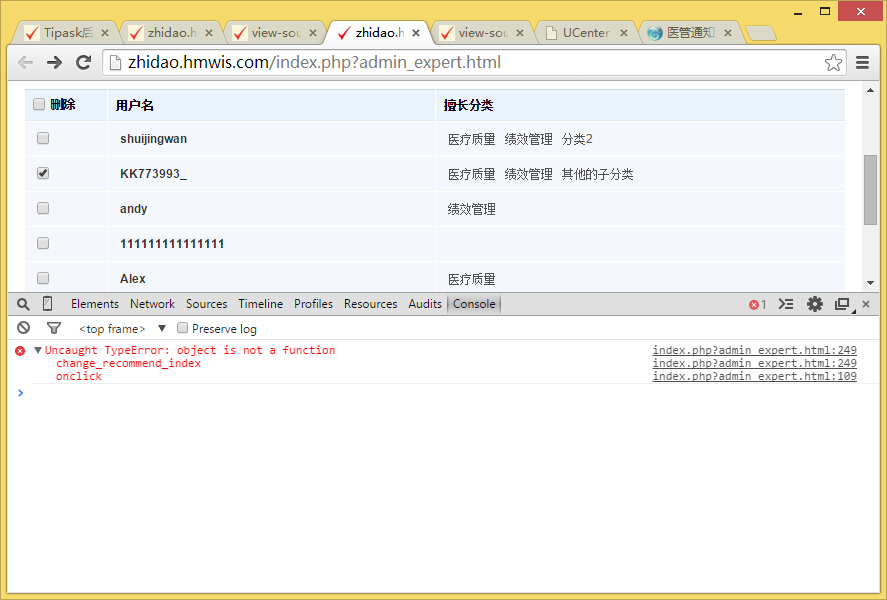Check the shuijingwan row checkbox
This screenshot has height=600, width=887.
pos(43,138)
